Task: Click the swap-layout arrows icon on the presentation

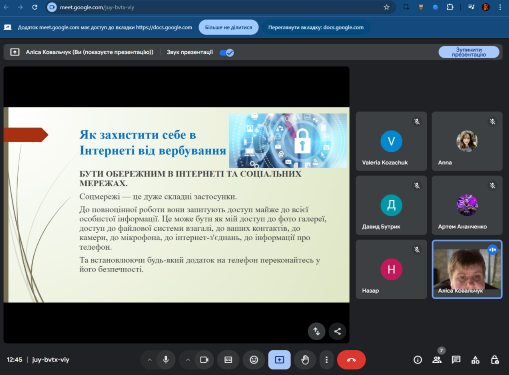Action: [316, 331]
